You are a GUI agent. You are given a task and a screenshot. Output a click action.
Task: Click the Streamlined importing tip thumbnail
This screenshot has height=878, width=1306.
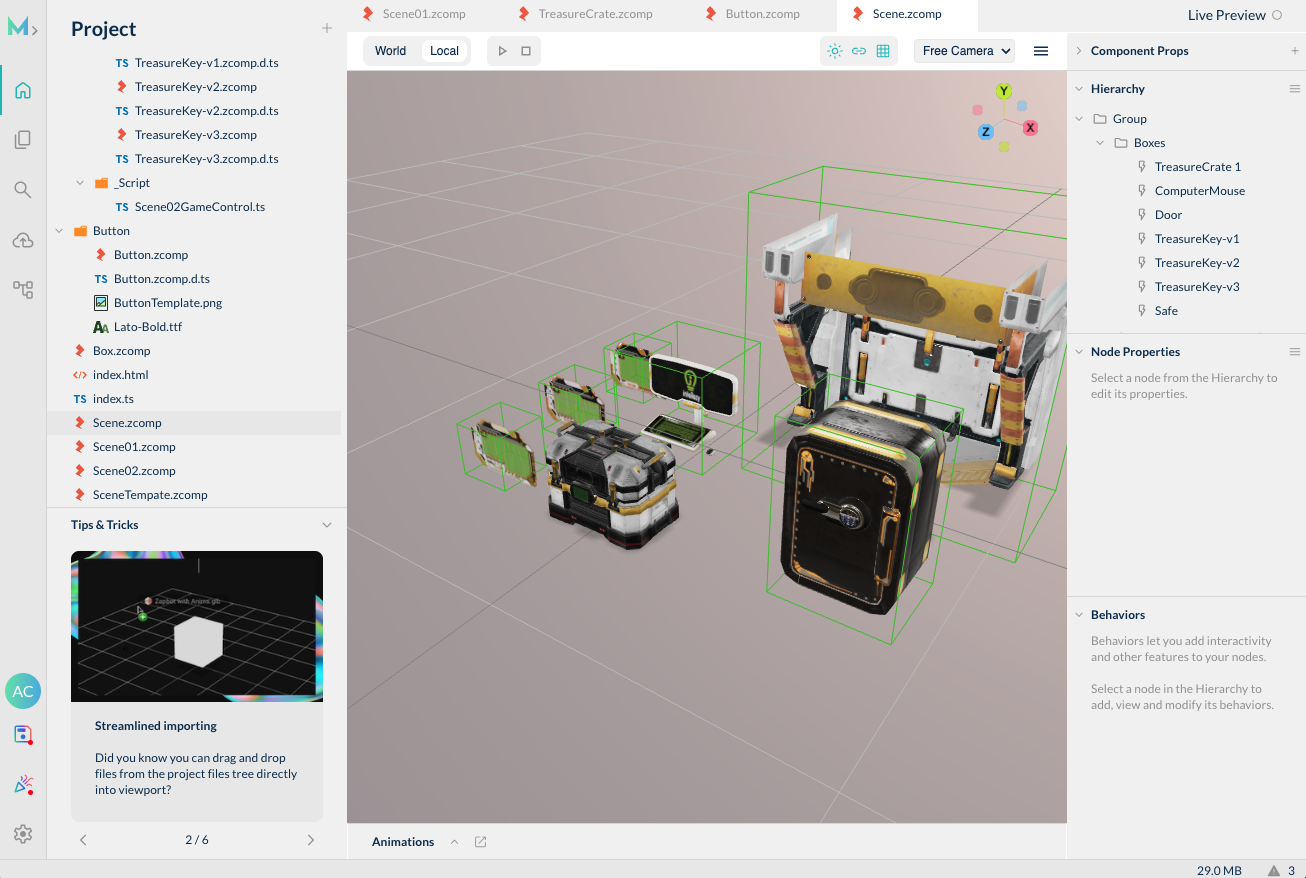[x=197, y=626]
